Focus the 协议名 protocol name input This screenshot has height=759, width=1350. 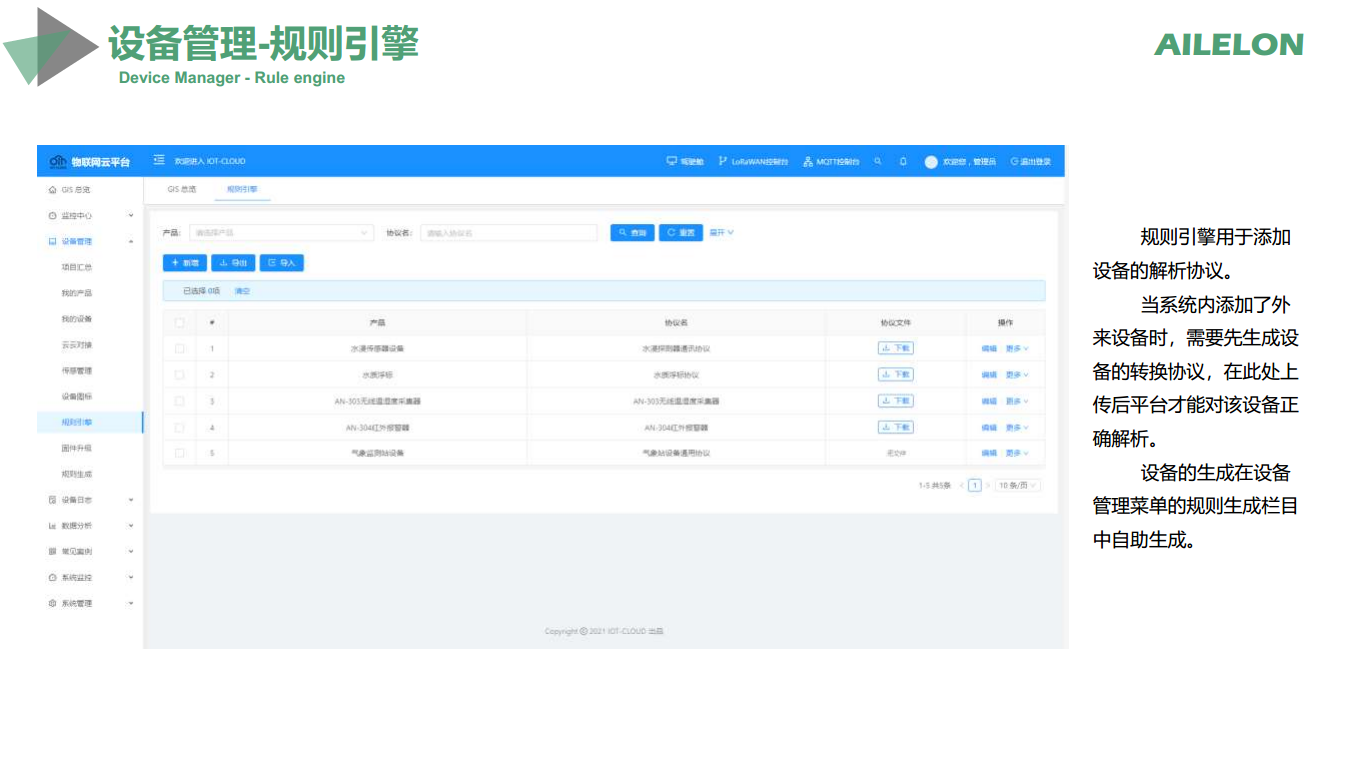(x=509, y=232)
